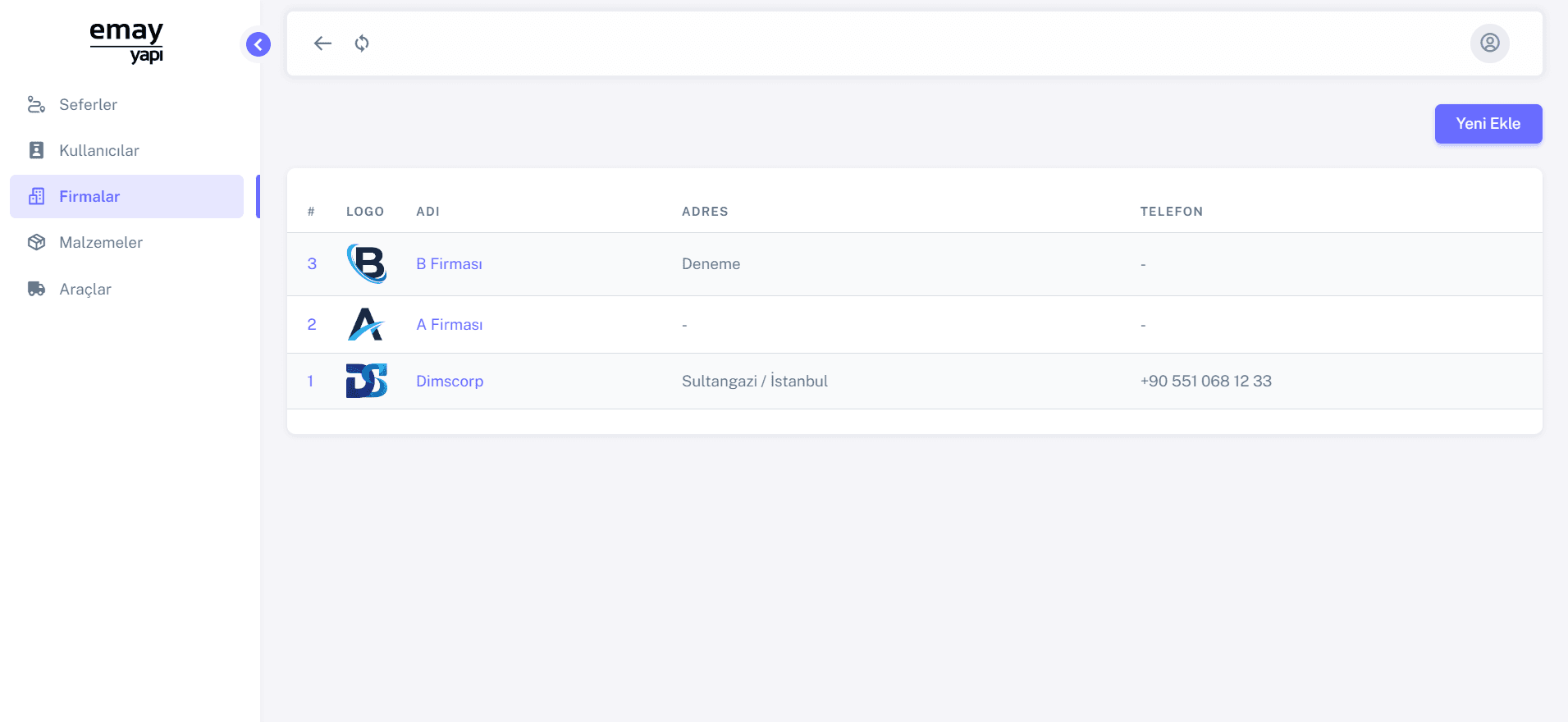The image size is (1568, 722).
Task: Click the Malzemeler box icon
Action: [x=36, y=242]
